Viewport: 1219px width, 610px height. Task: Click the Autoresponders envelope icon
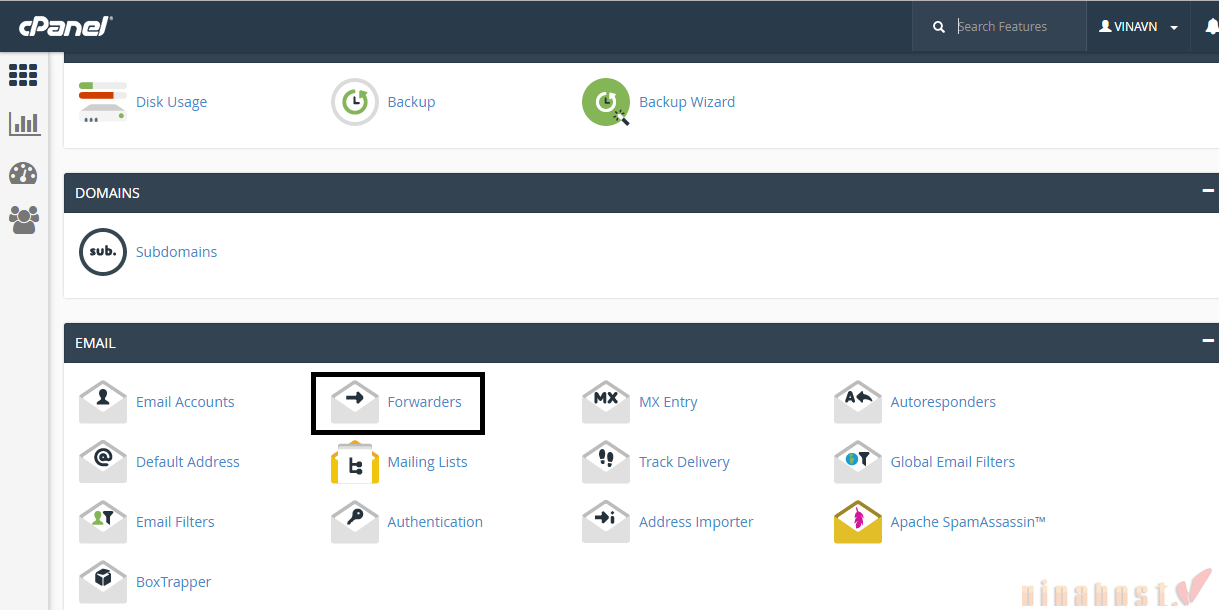click(858, 402)
